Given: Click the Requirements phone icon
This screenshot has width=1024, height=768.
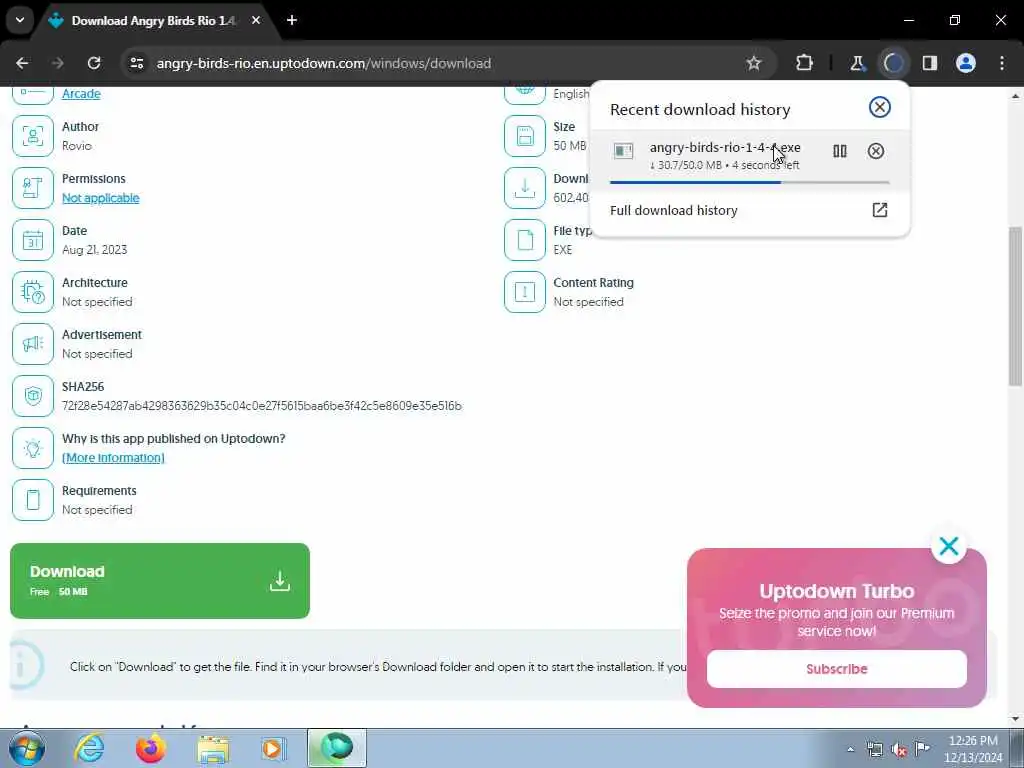Looking at the screenshot, I should (x=33, y=500).
